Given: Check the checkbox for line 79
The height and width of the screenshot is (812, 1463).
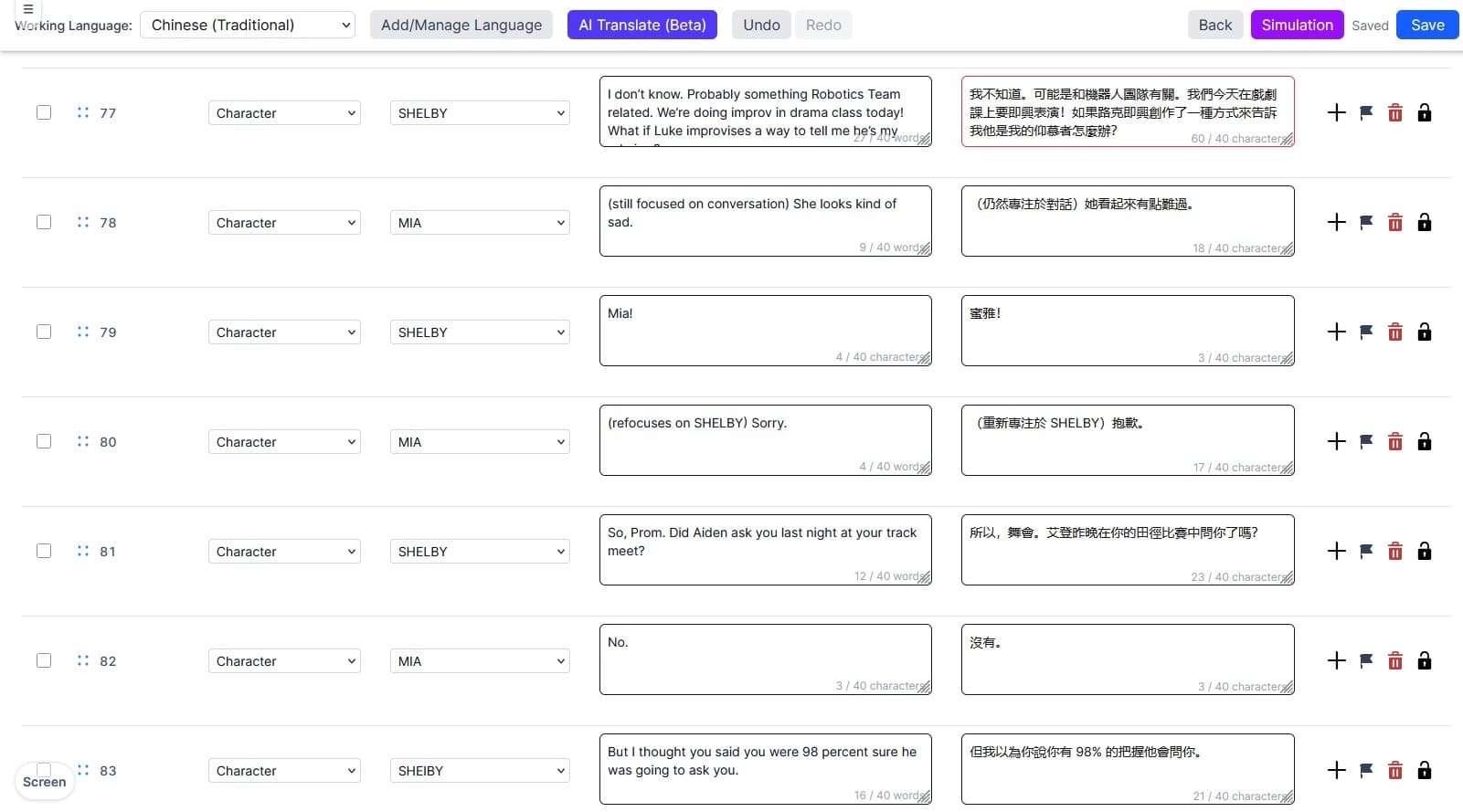Looking at the screenshot, I should 44,332.
